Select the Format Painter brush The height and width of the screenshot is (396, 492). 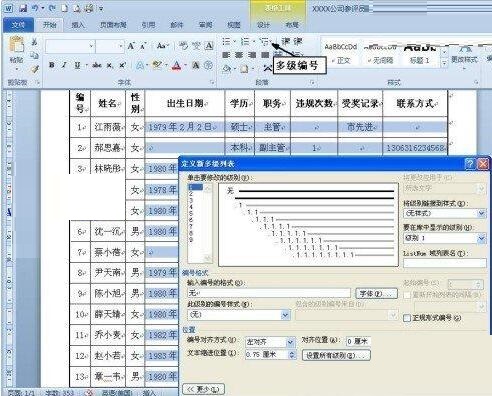(34, 69)
